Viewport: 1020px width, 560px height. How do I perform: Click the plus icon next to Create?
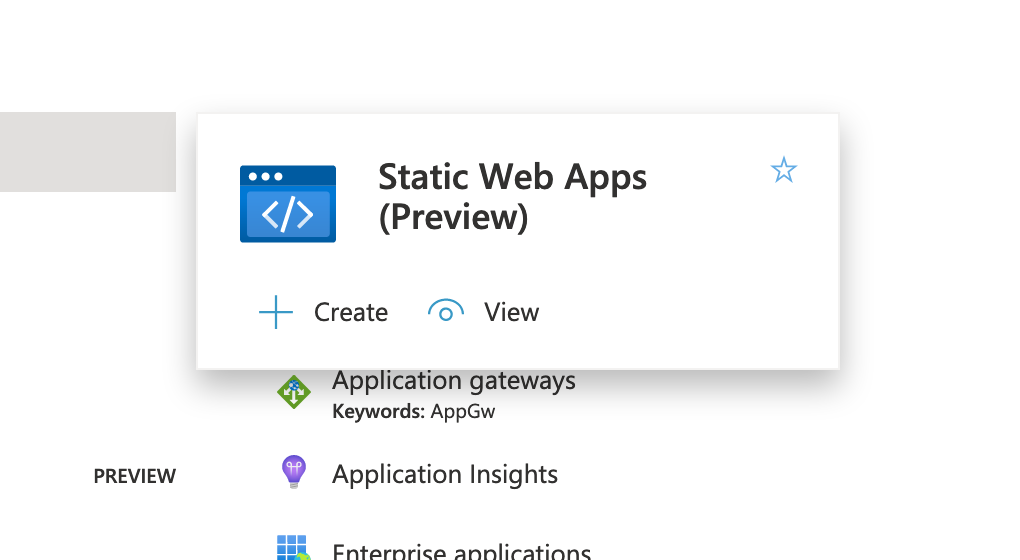(x=276, y=312)
